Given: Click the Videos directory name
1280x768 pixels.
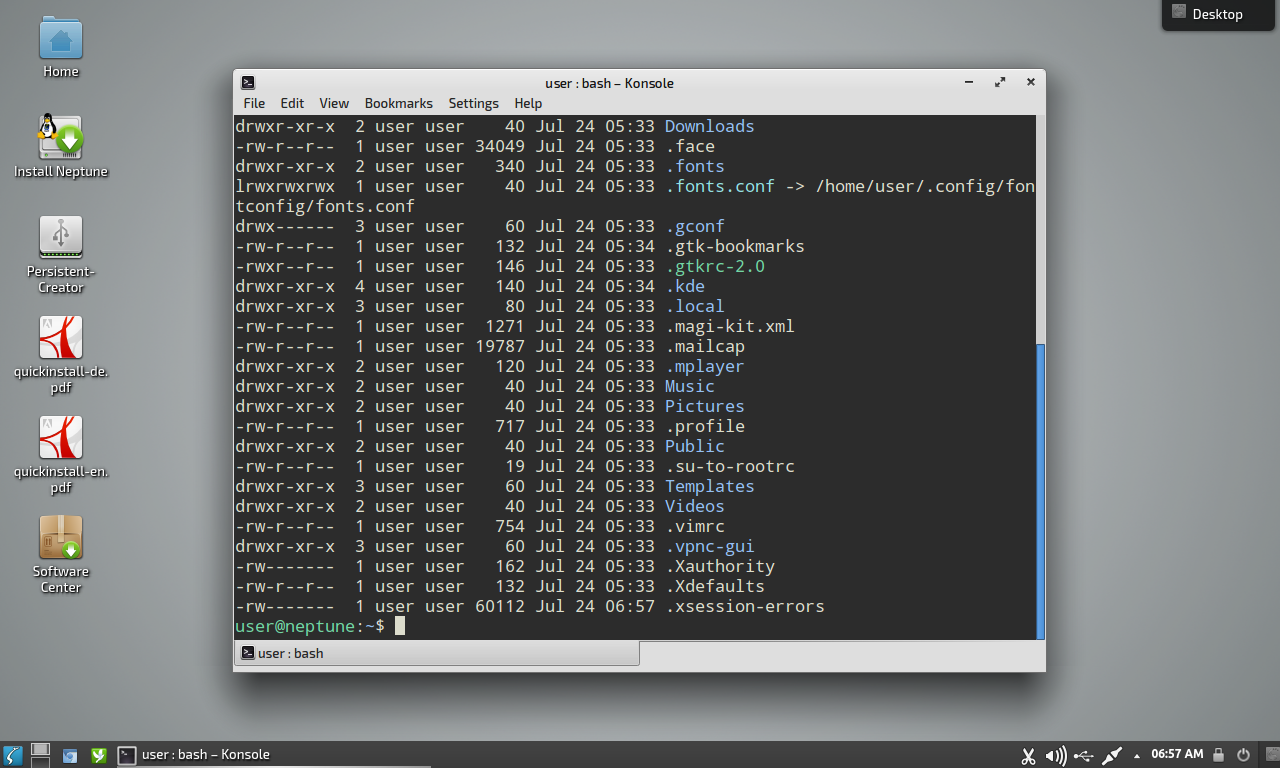Looking at the screenshot, I should [694, 506].
